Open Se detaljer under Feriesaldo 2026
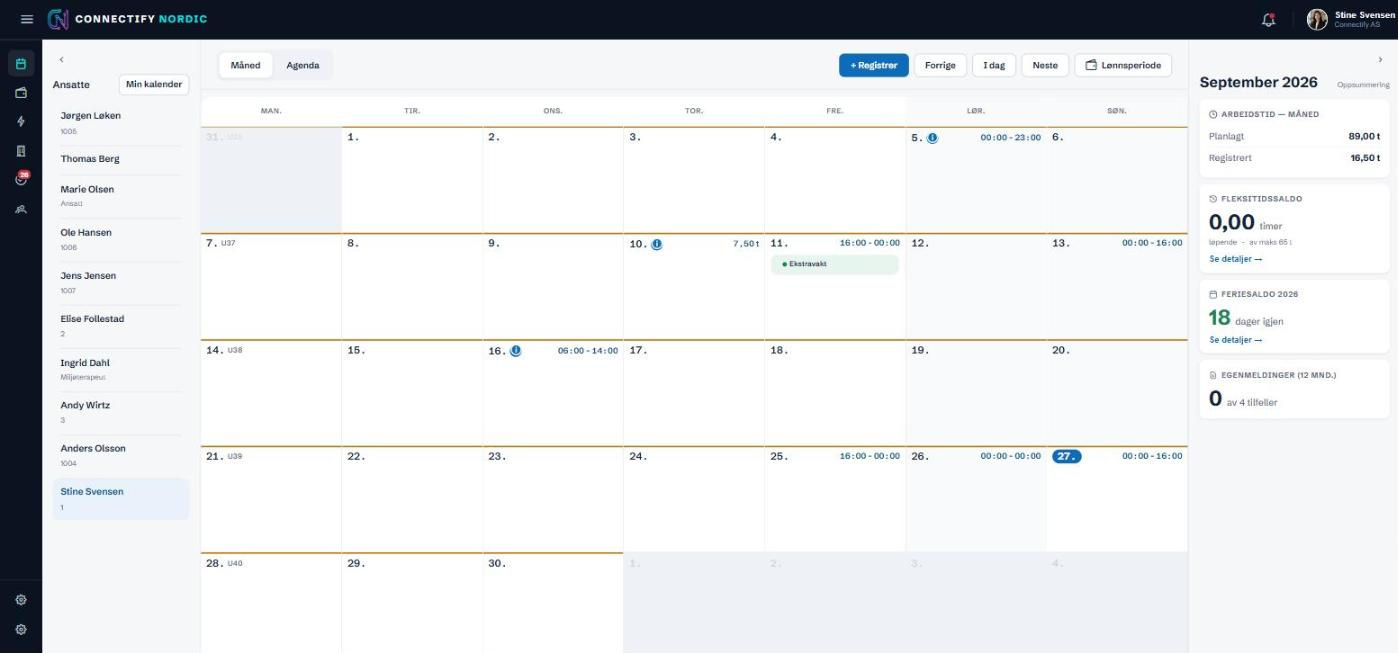The height and width of the screenshot is (653, 1398). [1235, 340]
